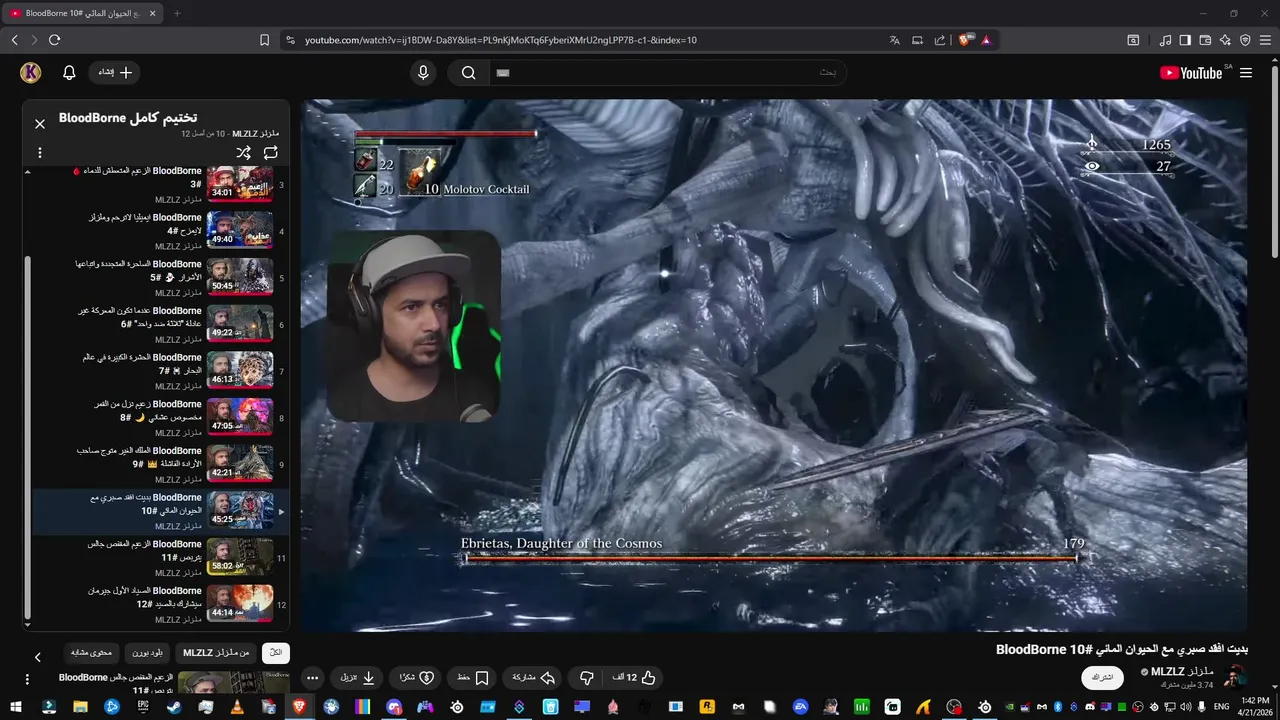
Task: Go back in browser history
Action: pyautogui.click(x=14, y=40)
